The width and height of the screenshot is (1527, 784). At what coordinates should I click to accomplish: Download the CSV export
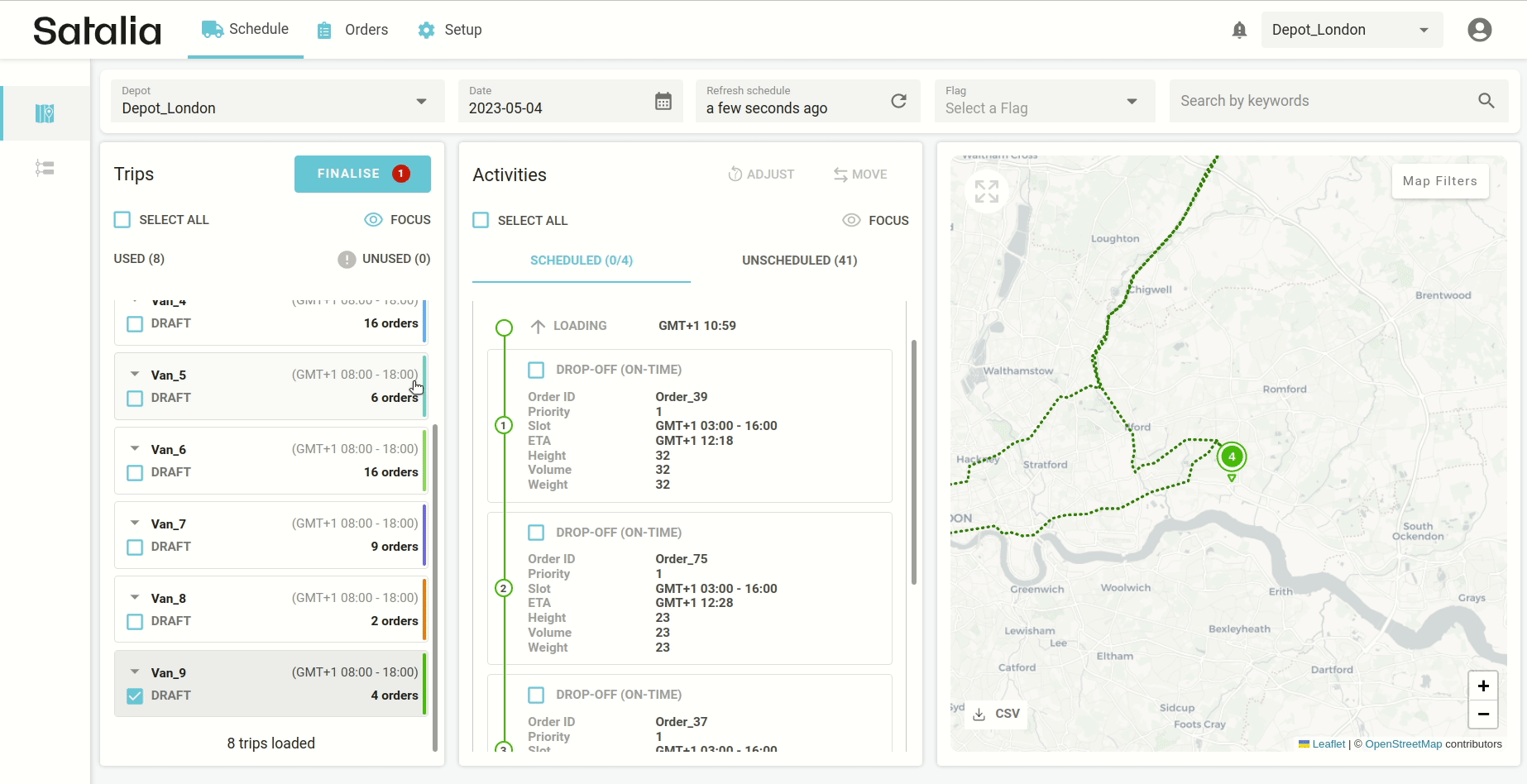pyautogui.click(x=996, y=714)
